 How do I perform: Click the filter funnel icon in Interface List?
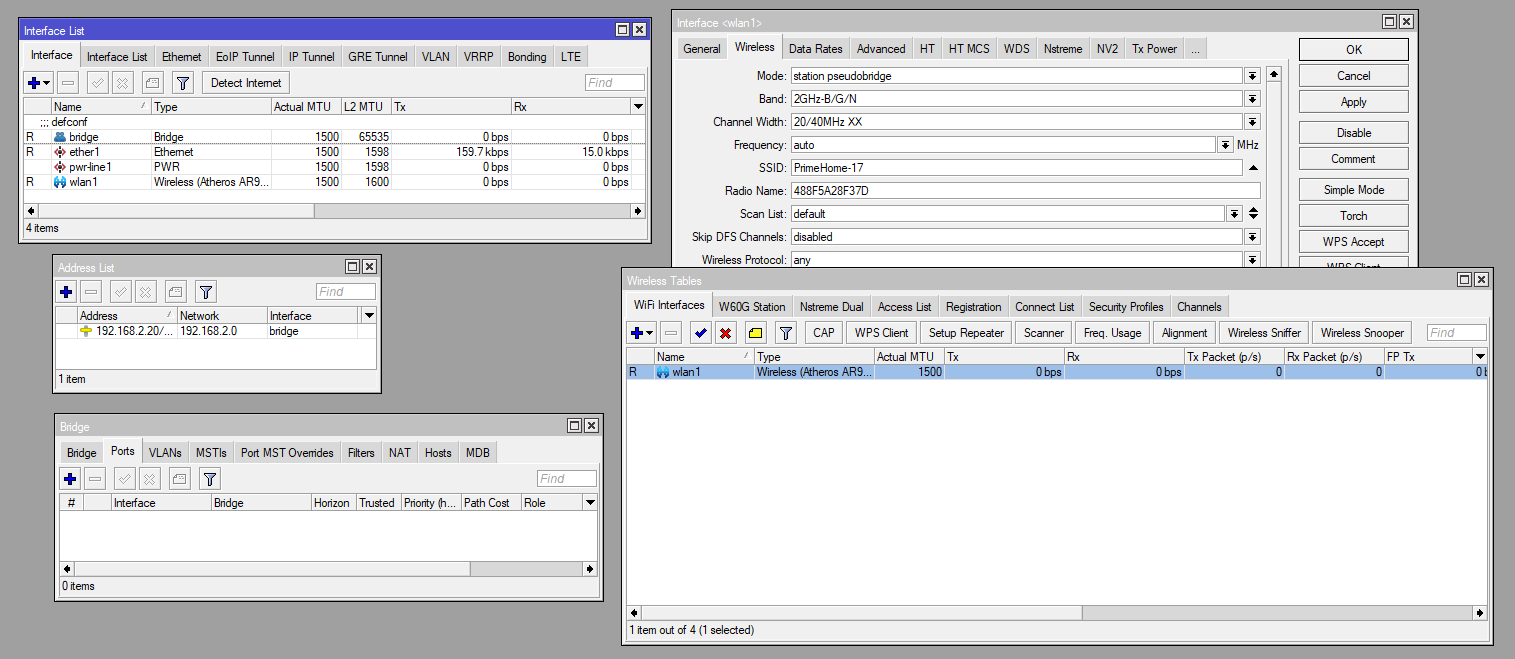(x=183, y=83)
